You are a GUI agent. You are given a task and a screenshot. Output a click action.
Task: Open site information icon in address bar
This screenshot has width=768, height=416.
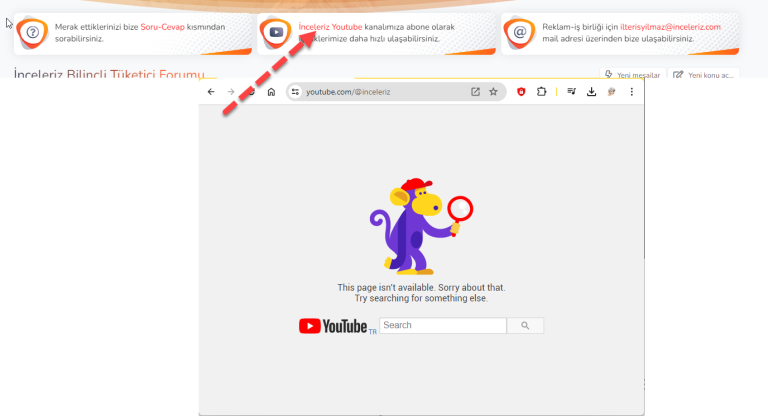pyautogui.click(x=295, y=92)
